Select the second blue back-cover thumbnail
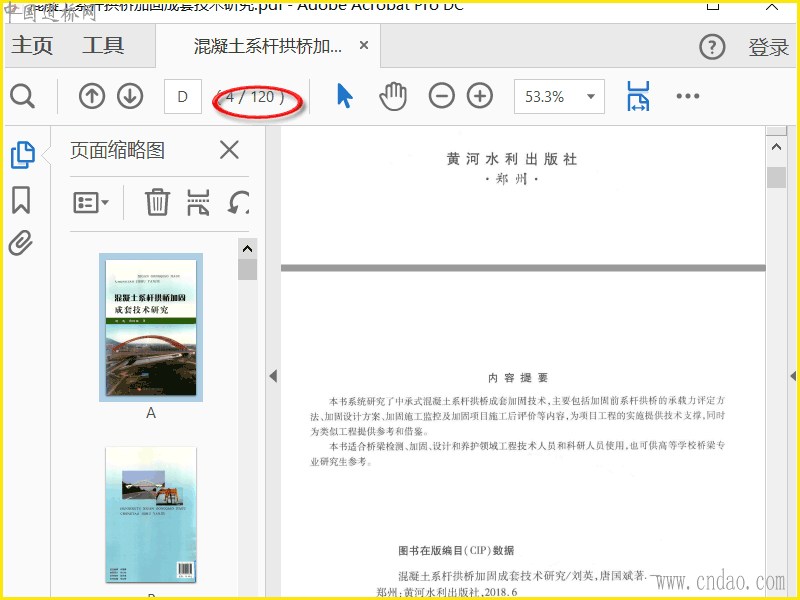 [x=151, y=515]
